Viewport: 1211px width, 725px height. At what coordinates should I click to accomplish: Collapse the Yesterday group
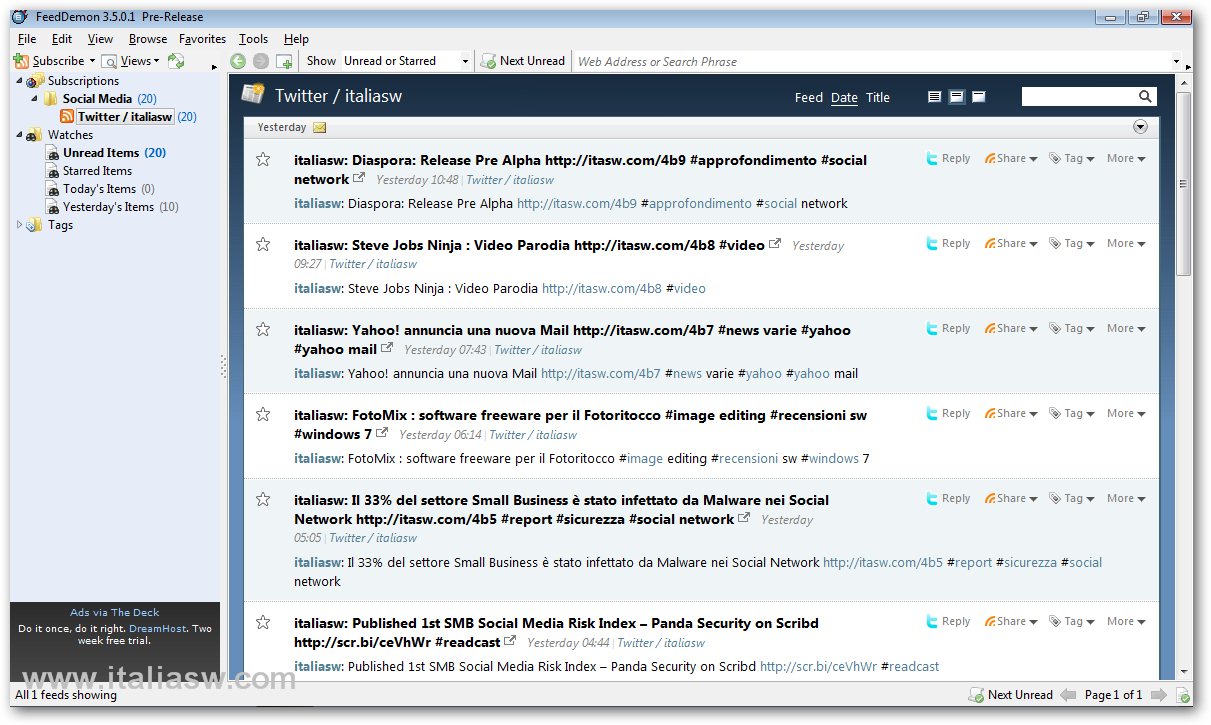click(1140, 127)
